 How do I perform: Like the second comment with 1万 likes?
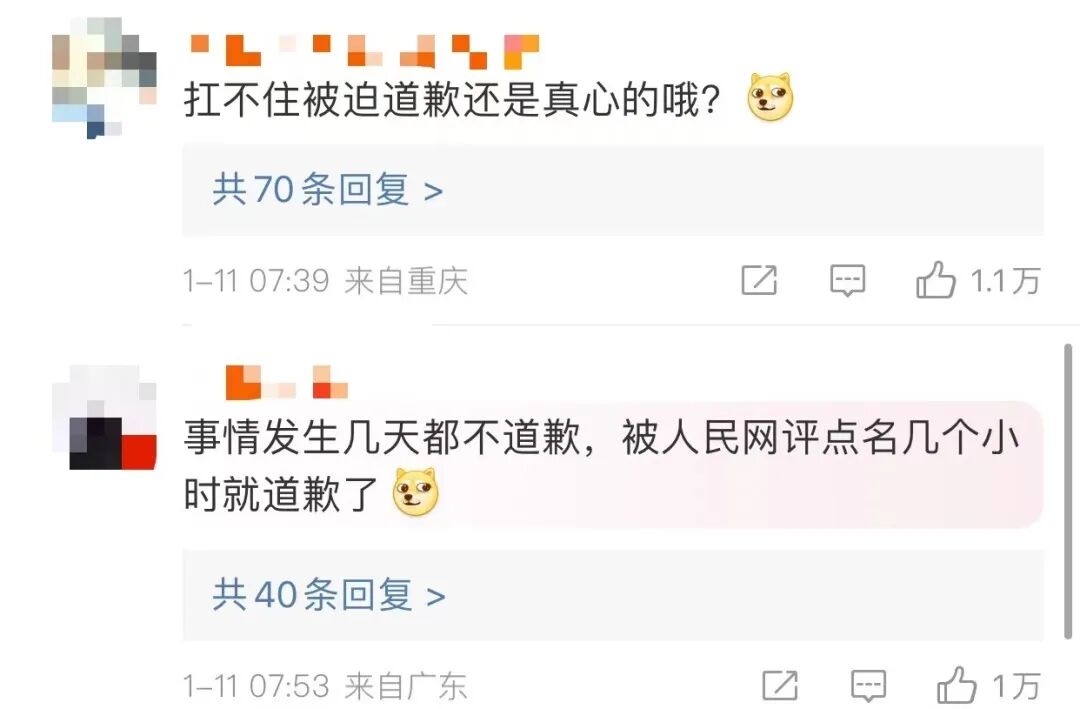coord(956,685)
